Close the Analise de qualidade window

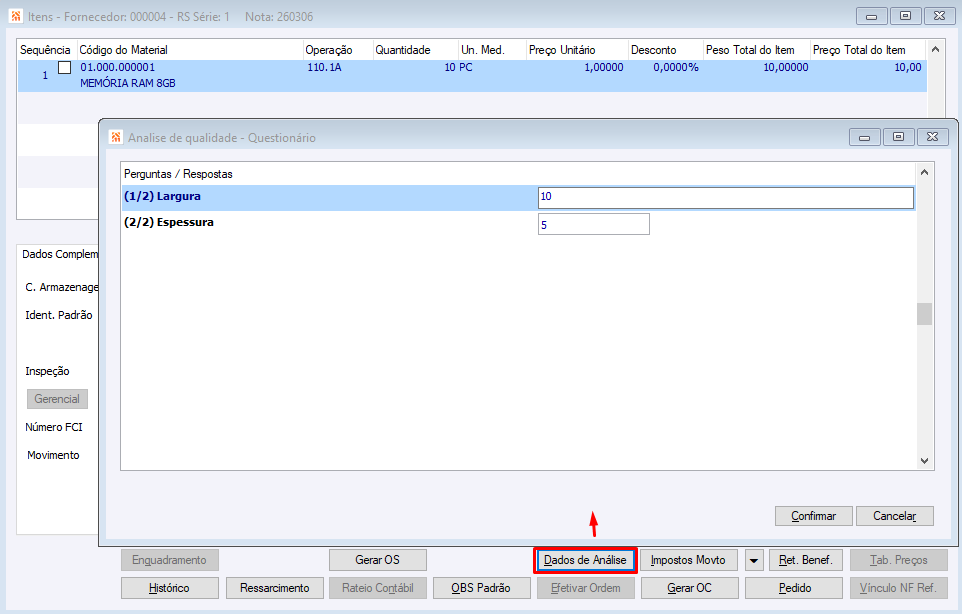[933, 137]
